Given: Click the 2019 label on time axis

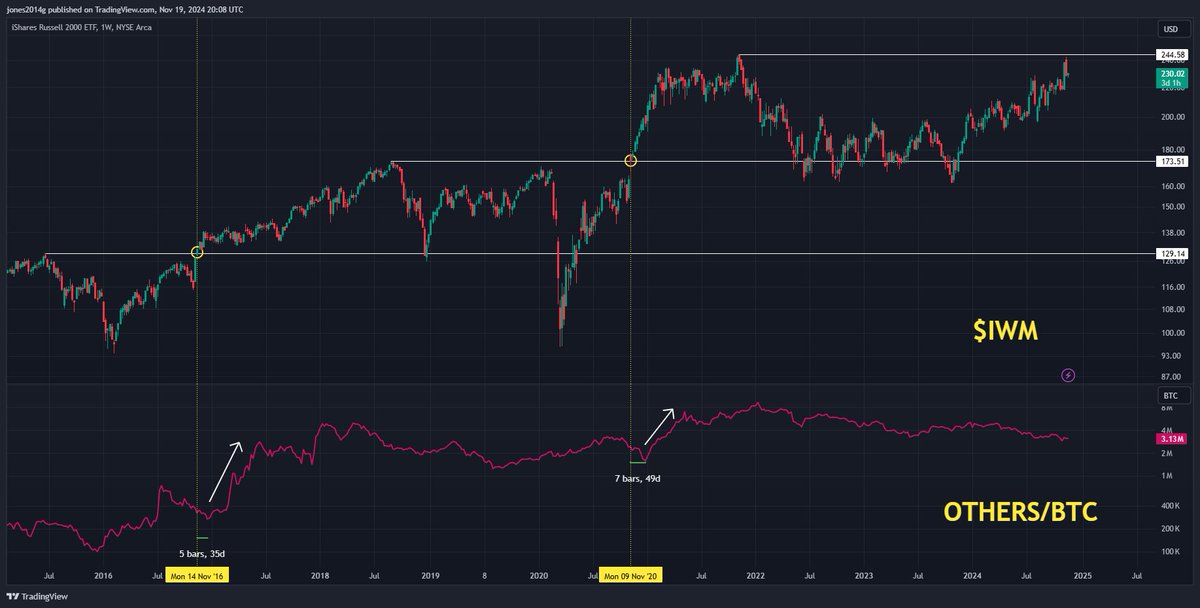Looking at the screenshot, I should tap(430, 577).
